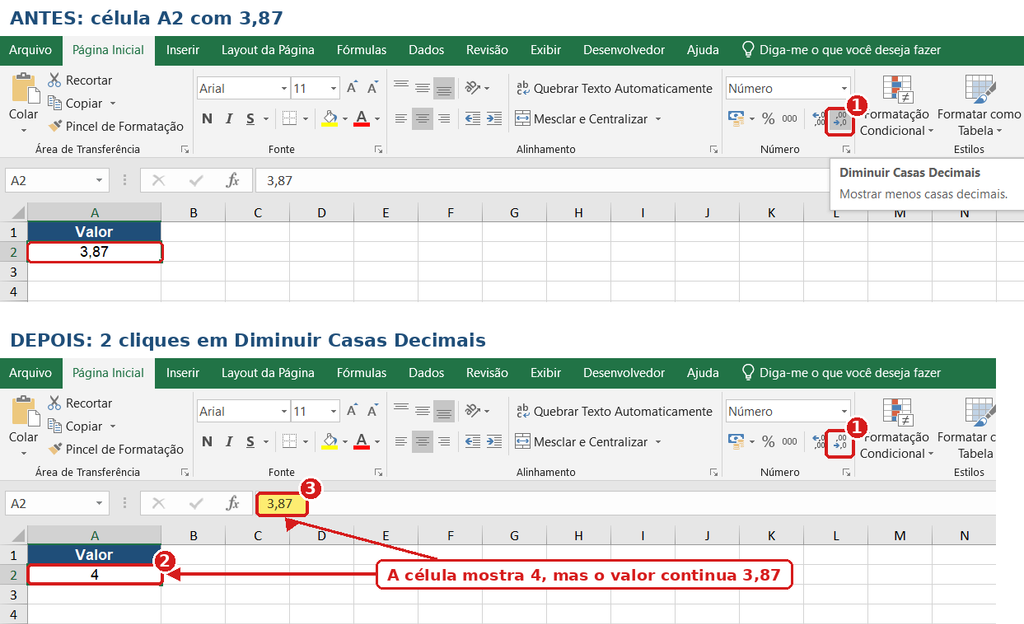Screen dimensions: 1024x624
Task: Open the Layout da Página tab in the DEPOIS ribbon
Action: point(268,373)
